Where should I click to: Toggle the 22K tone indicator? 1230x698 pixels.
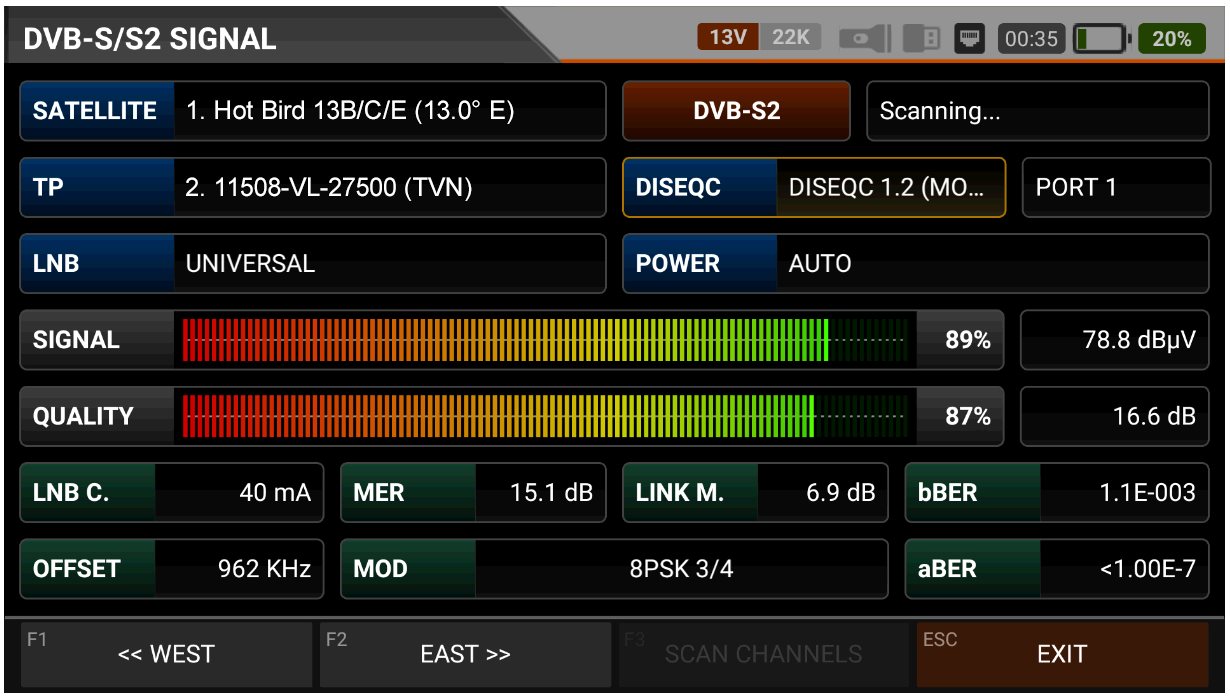pyautogui.click(x=790, y=38)
